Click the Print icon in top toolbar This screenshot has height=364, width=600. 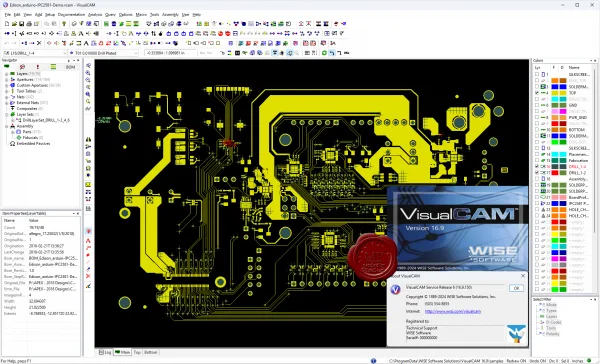coord(29,24)
